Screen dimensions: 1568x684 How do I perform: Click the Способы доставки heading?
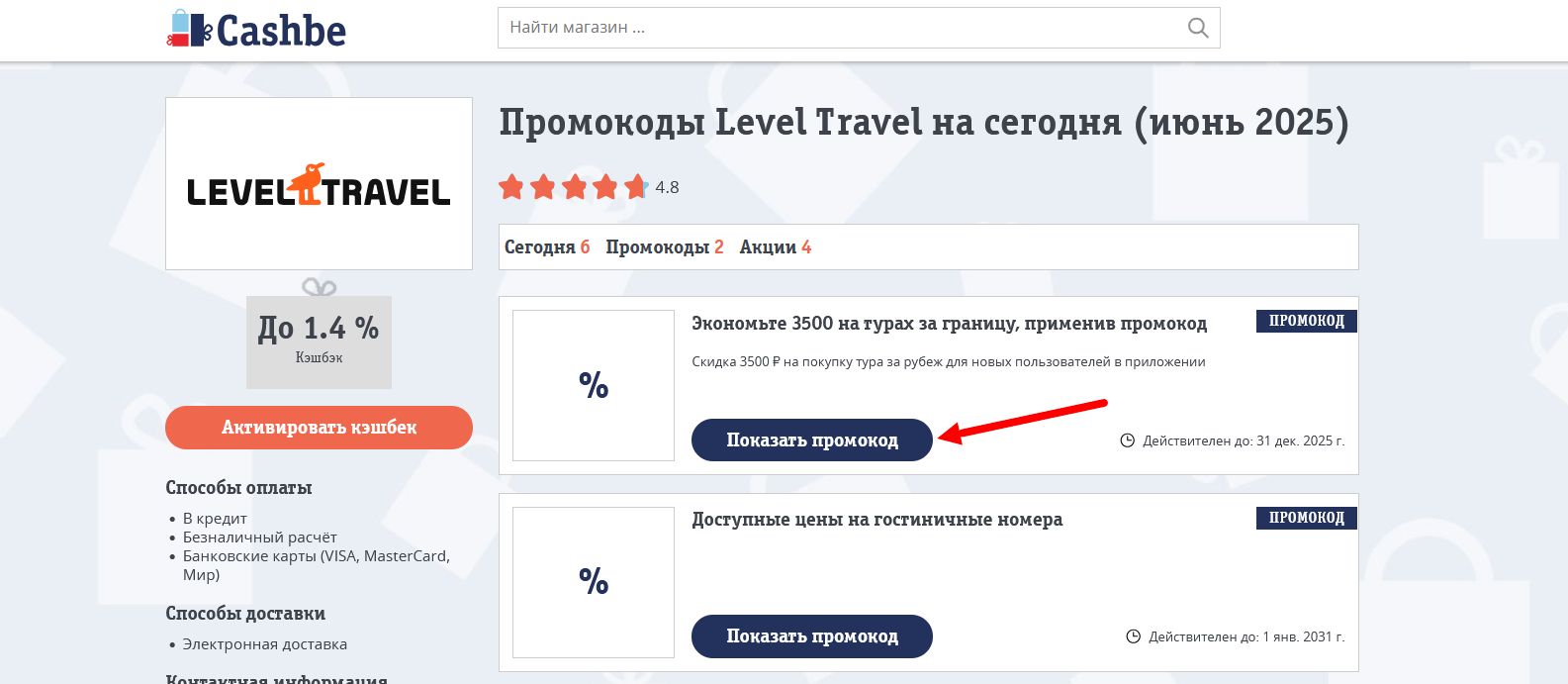245,613
